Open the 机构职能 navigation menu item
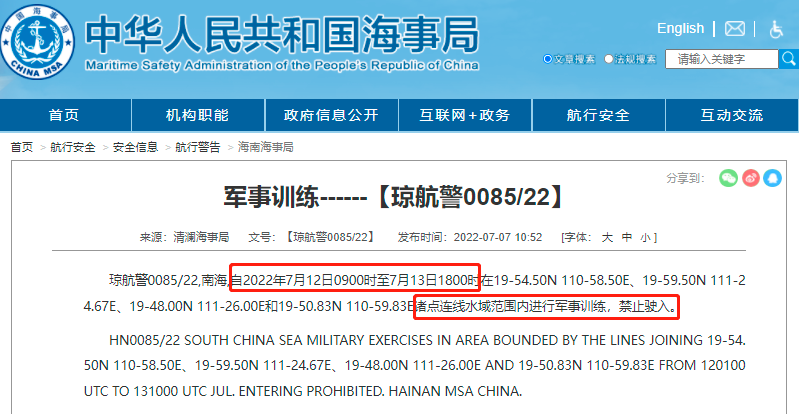This screenshot has width=799, height=414. pyautogui.click(x=198, y=115)
